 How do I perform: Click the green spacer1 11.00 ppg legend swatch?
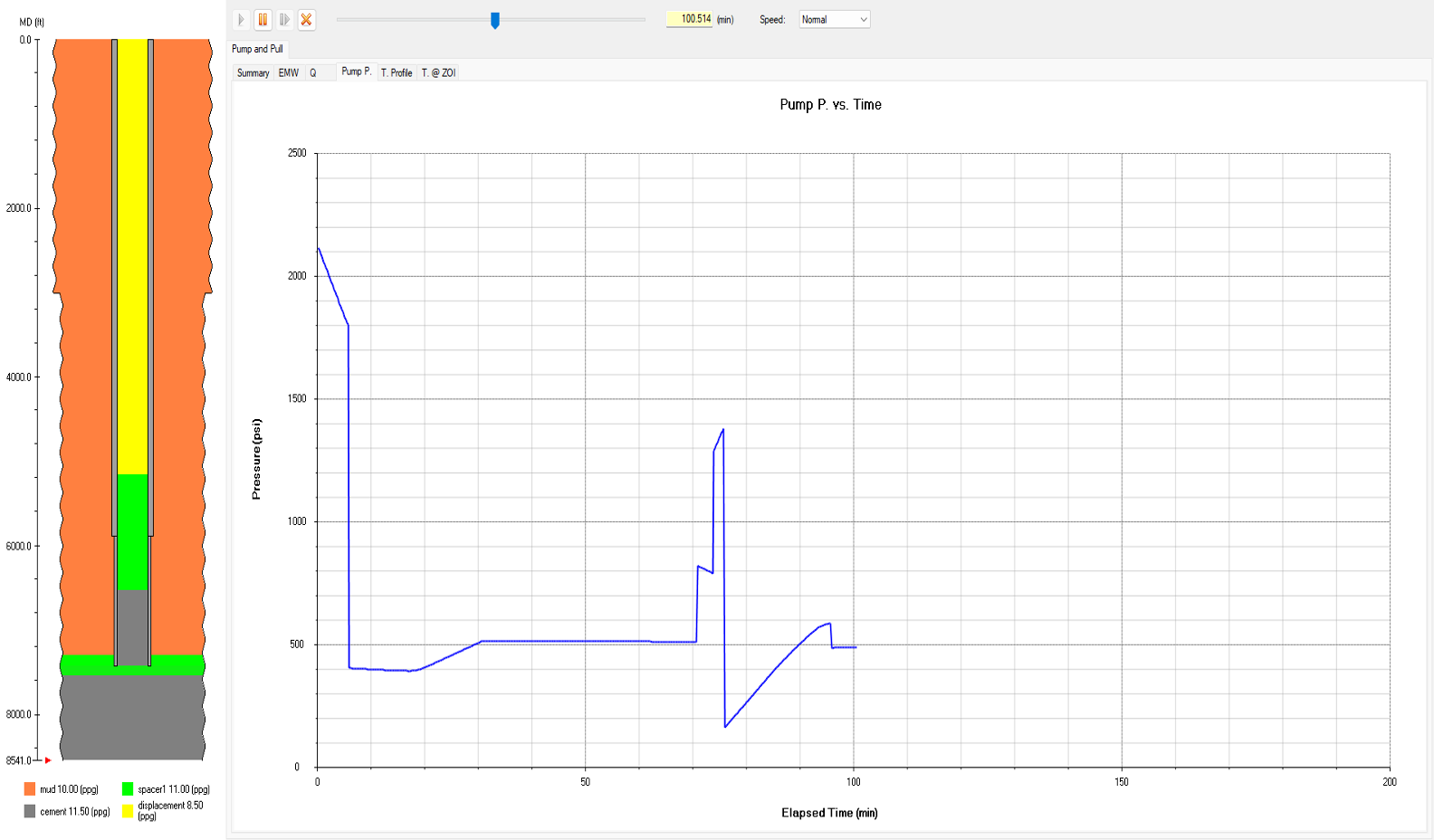(128, 789)
